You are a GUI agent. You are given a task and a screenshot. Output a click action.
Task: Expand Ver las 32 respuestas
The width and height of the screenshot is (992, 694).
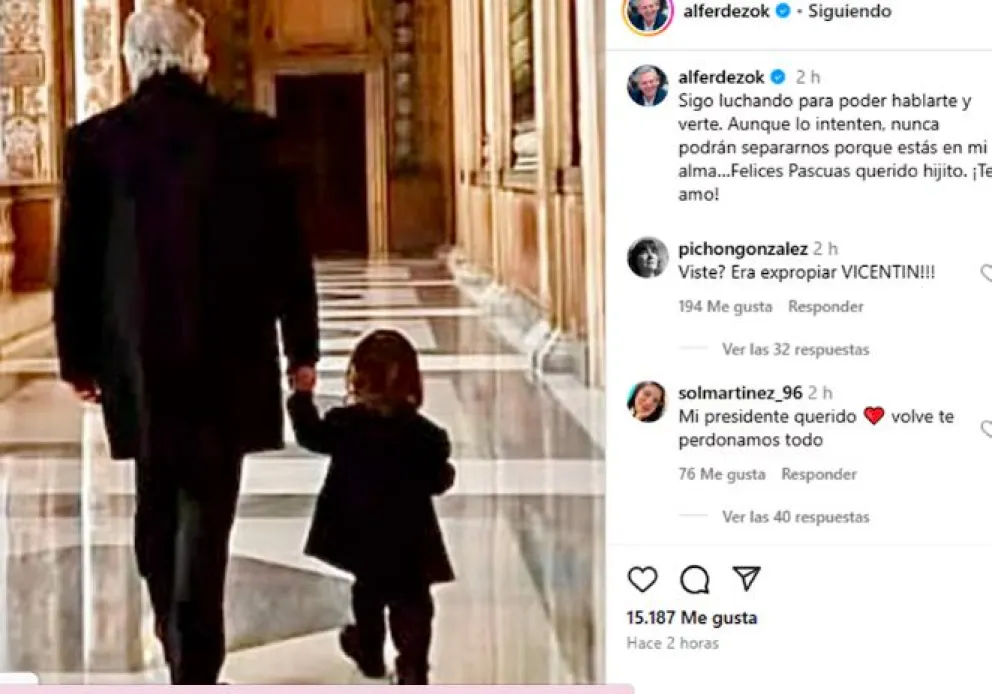795,349
